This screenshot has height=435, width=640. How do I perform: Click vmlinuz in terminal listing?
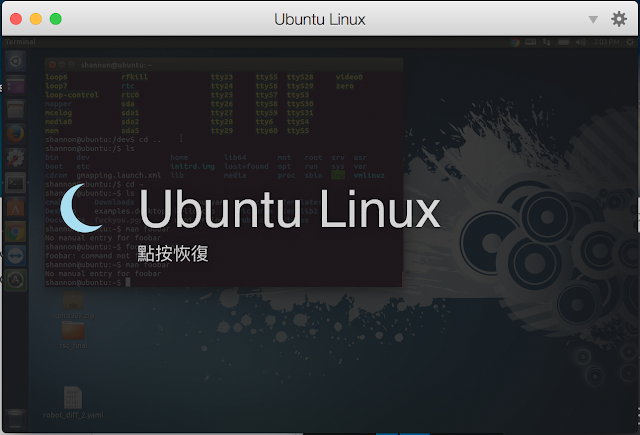pyautogui.click(x=369, y=175)
